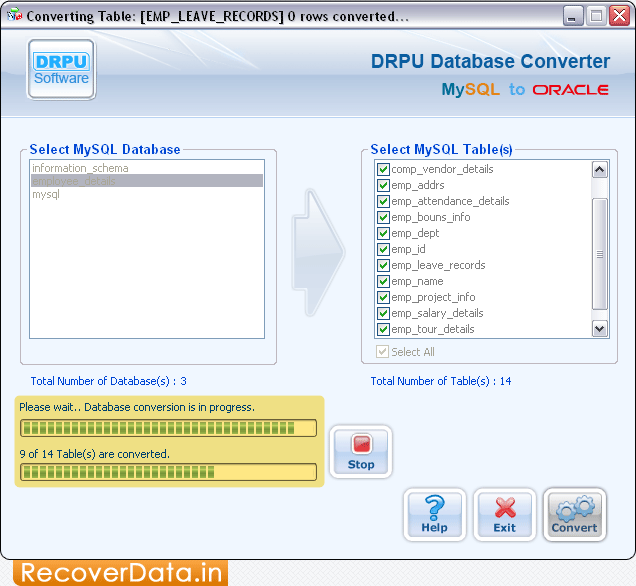The height and width of the screenshot is (586, 636).
Task: Exit the DRPU converter
Action: (x=505, y=515)
